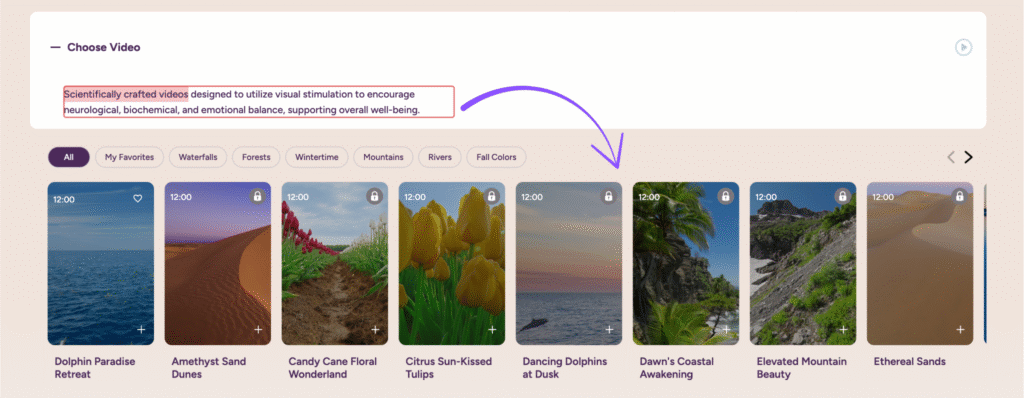
Task: Filter videos by Waterfalls
Action: tap(198, 157)
